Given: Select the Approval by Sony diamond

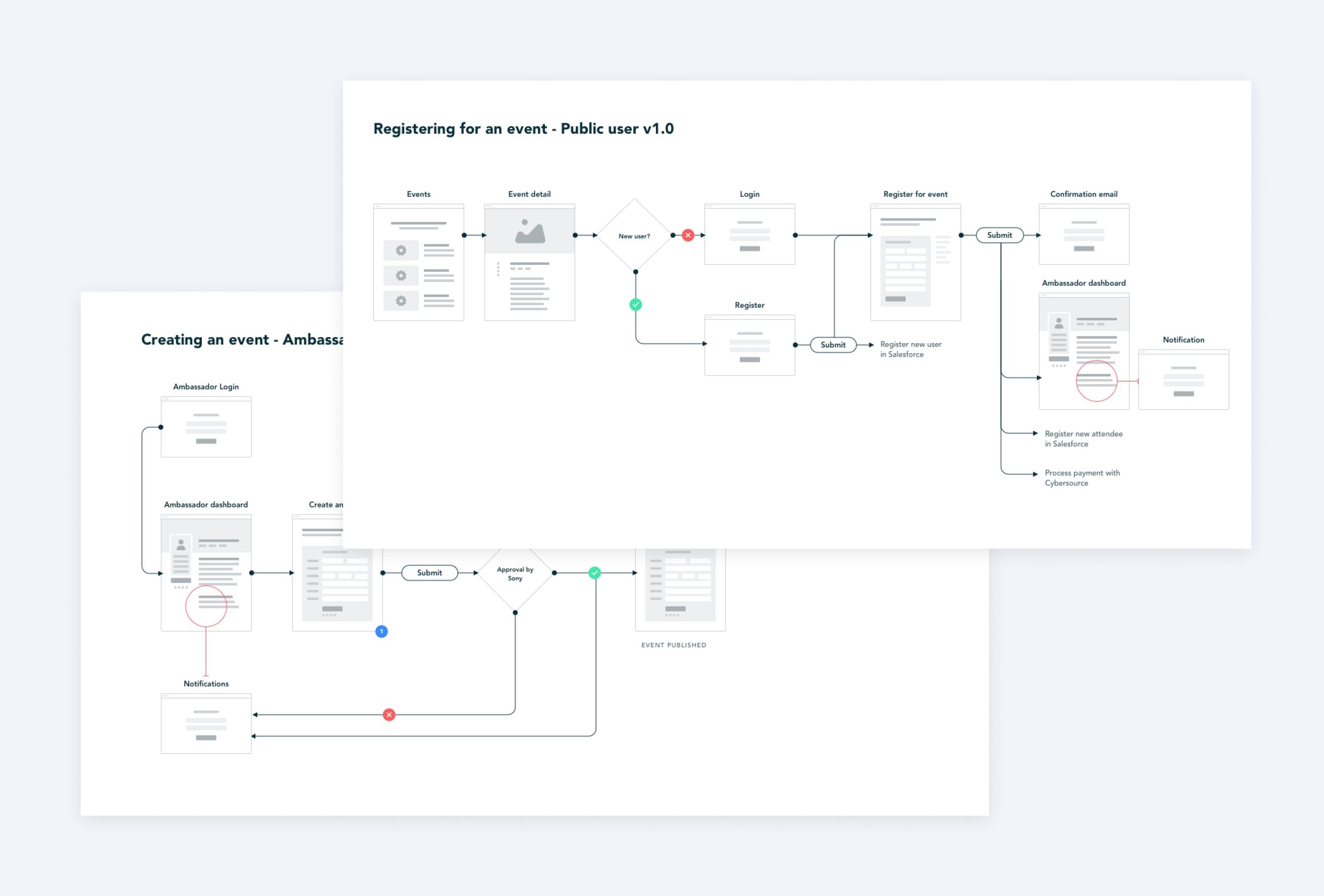Looking at the screenshot, I should tap(515, 574).
